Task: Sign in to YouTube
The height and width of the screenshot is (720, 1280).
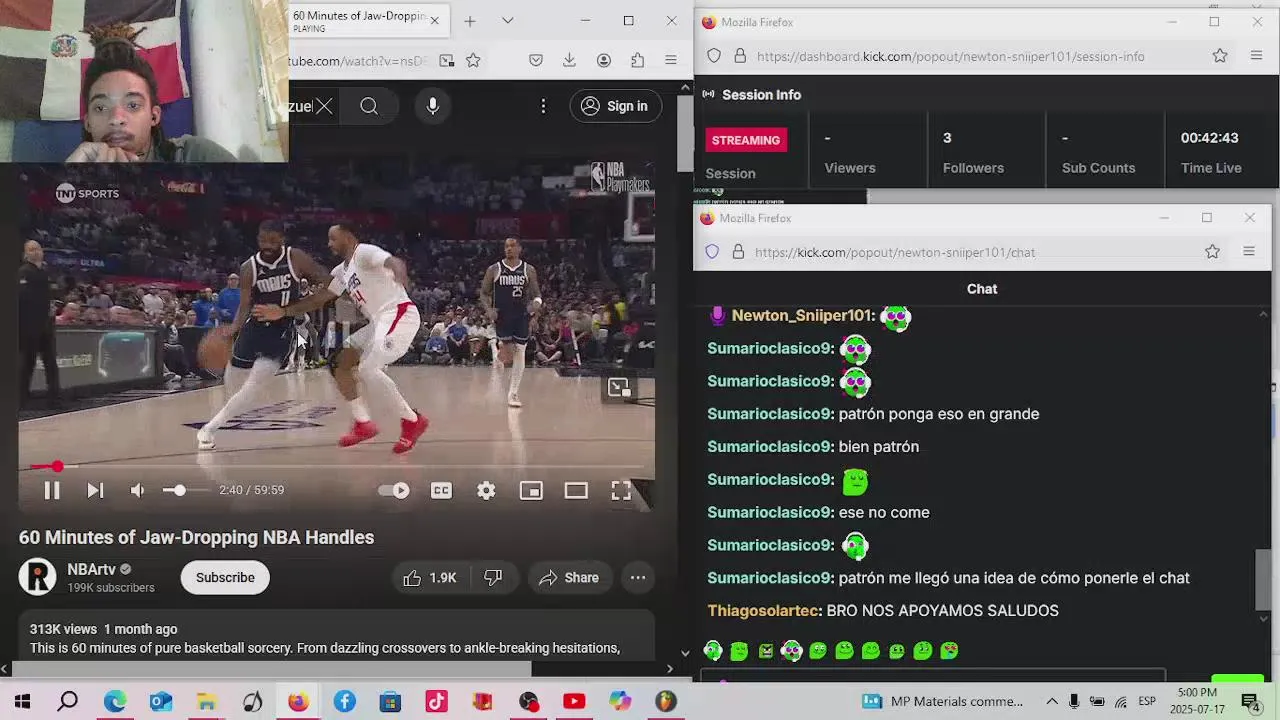Action: pos(616,106)
